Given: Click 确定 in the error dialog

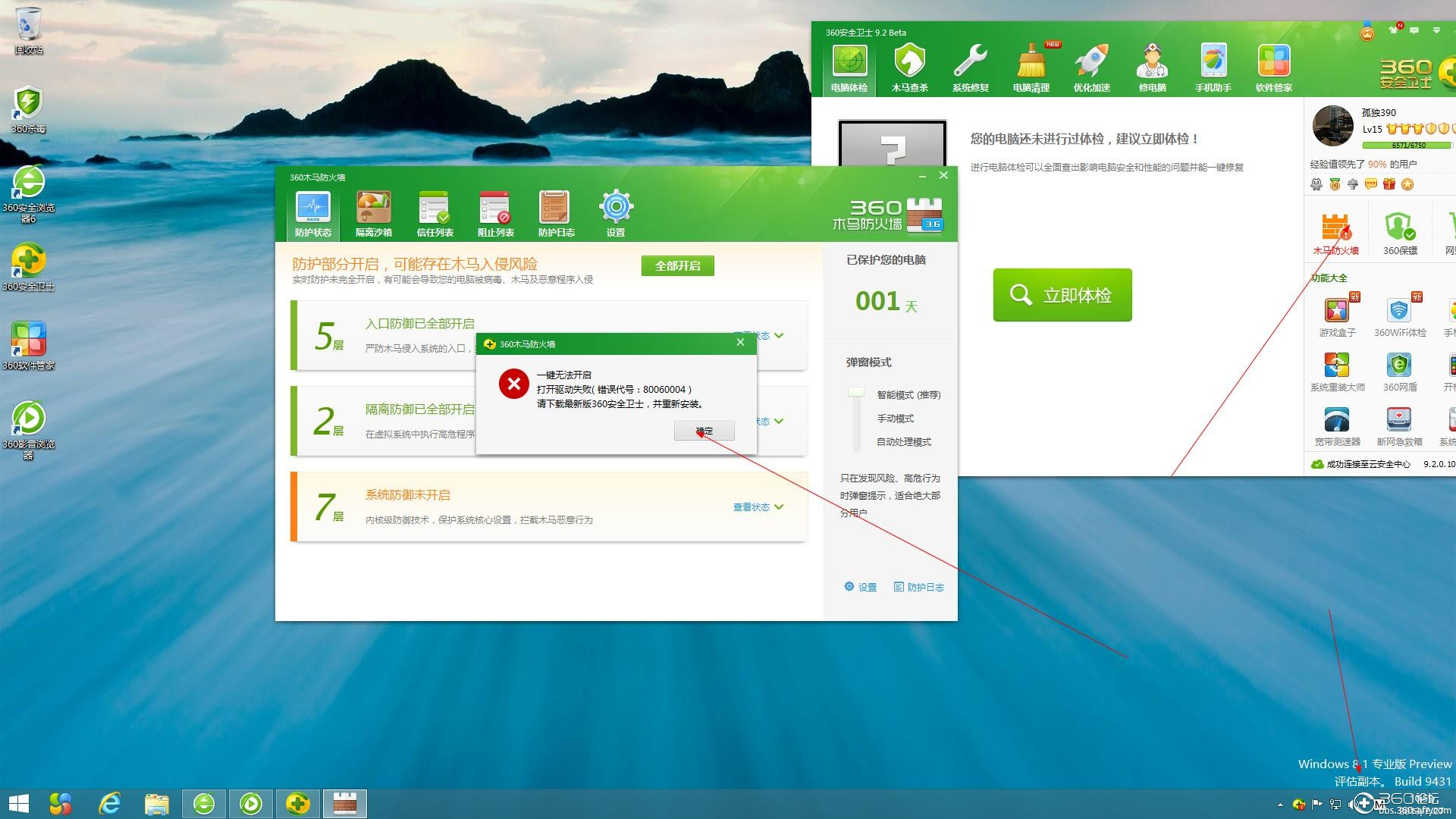Looking at the screenshot, I should point(704,431).
